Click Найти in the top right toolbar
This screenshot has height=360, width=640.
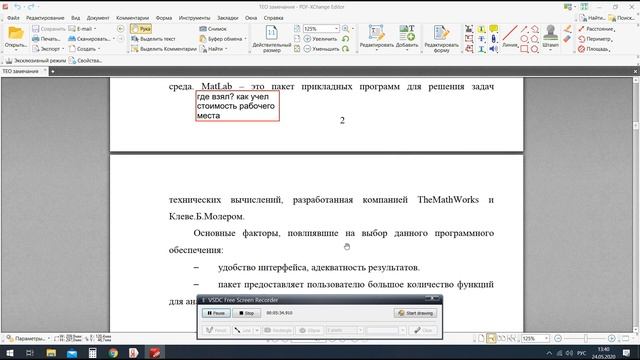click(x=592, y=18)
